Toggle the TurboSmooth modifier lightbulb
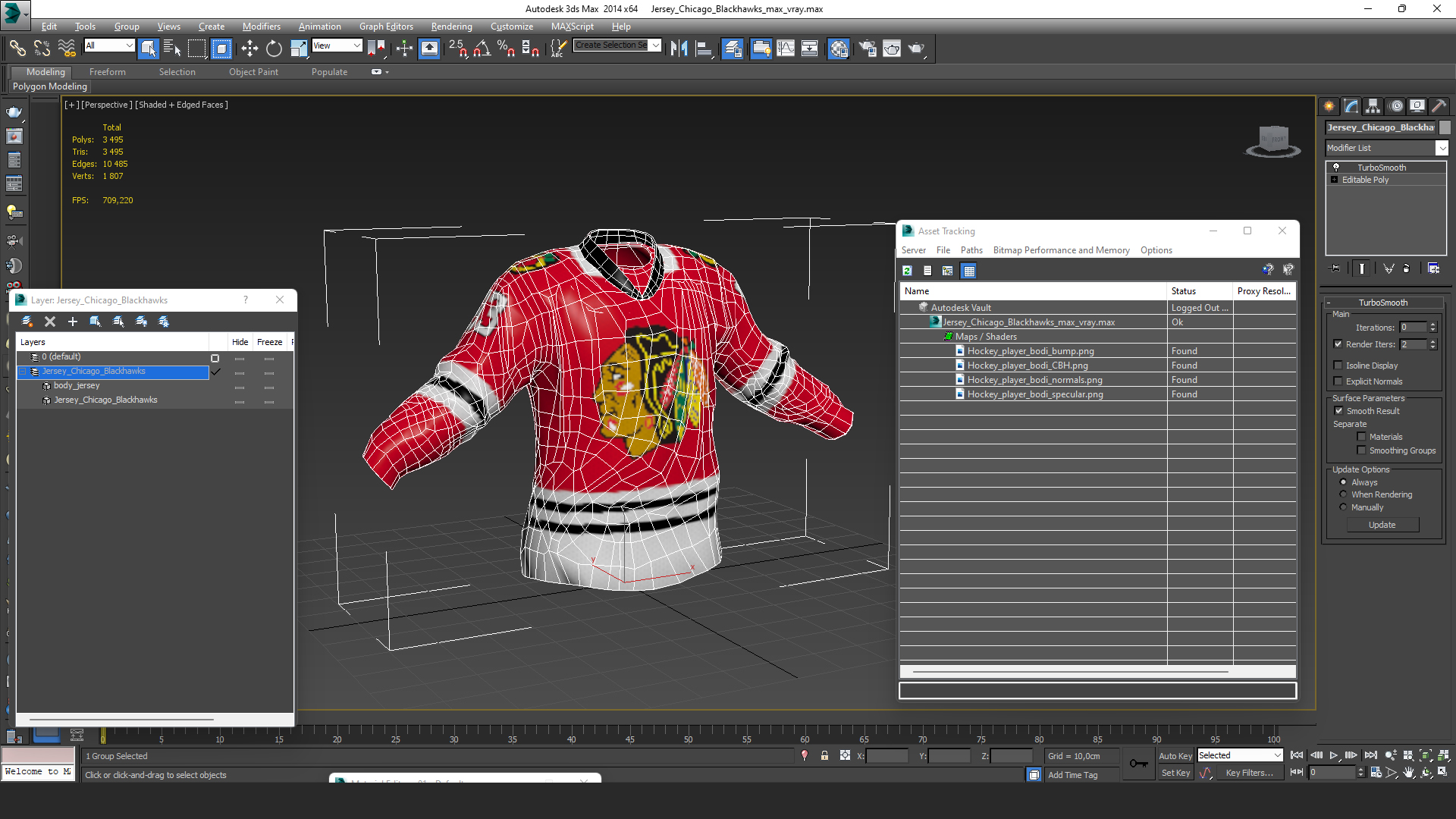Screen dimensions: 1456x819 (1336, 168)
